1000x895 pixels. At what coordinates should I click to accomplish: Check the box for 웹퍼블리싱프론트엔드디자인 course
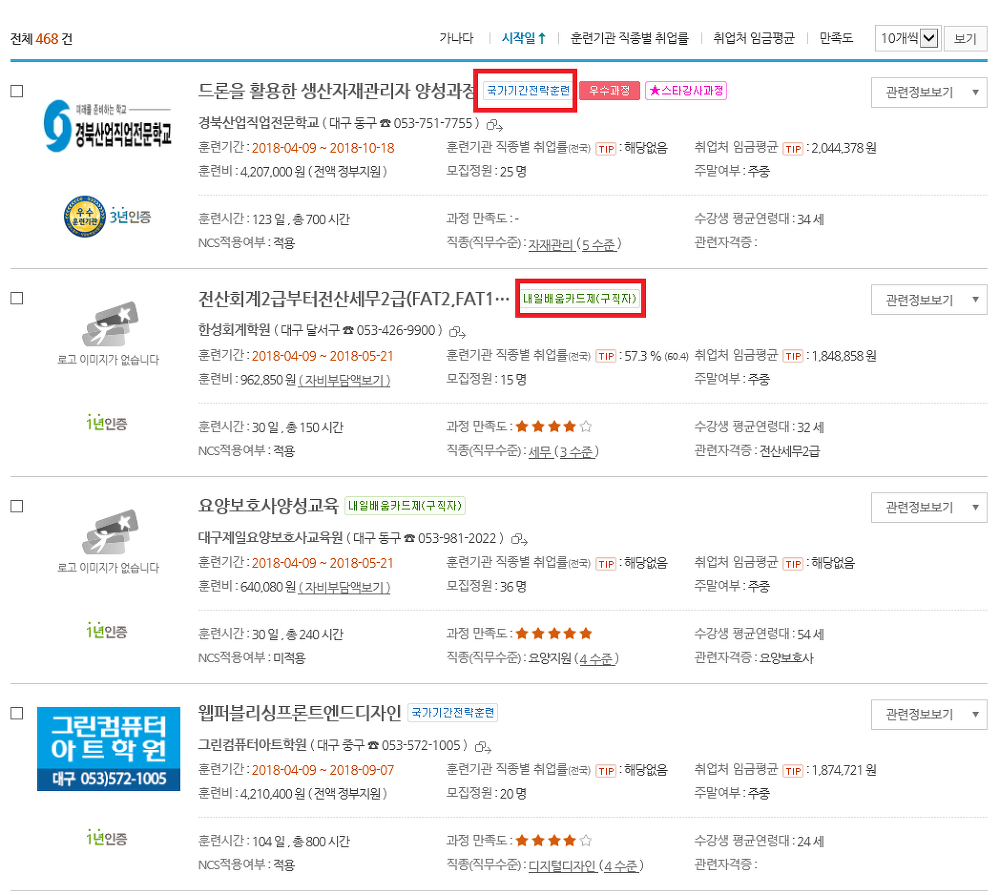coord(17,714)
